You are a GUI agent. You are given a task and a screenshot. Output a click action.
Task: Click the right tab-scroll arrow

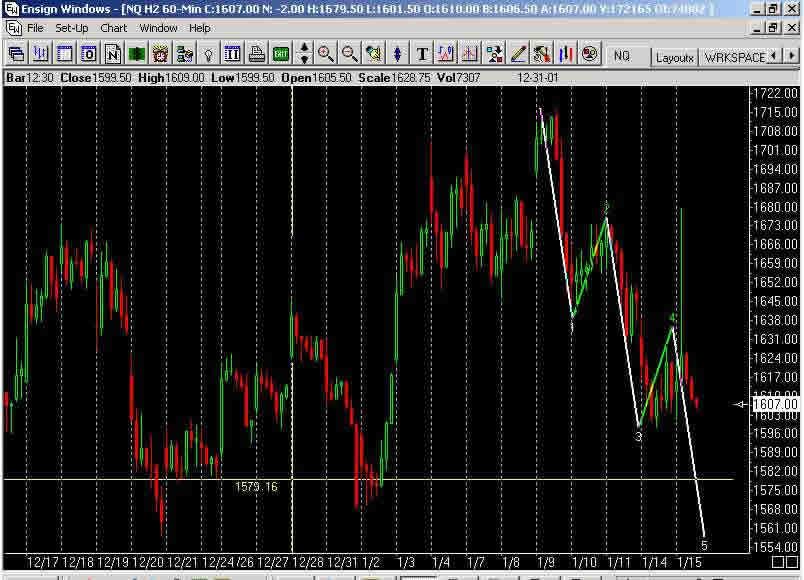[x=792, y=55]
